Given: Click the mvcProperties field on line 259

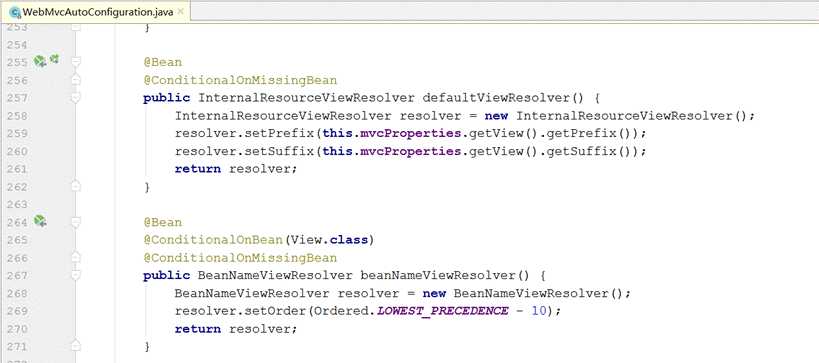Looking at the screenshot, I should click(x=411, y=133).
